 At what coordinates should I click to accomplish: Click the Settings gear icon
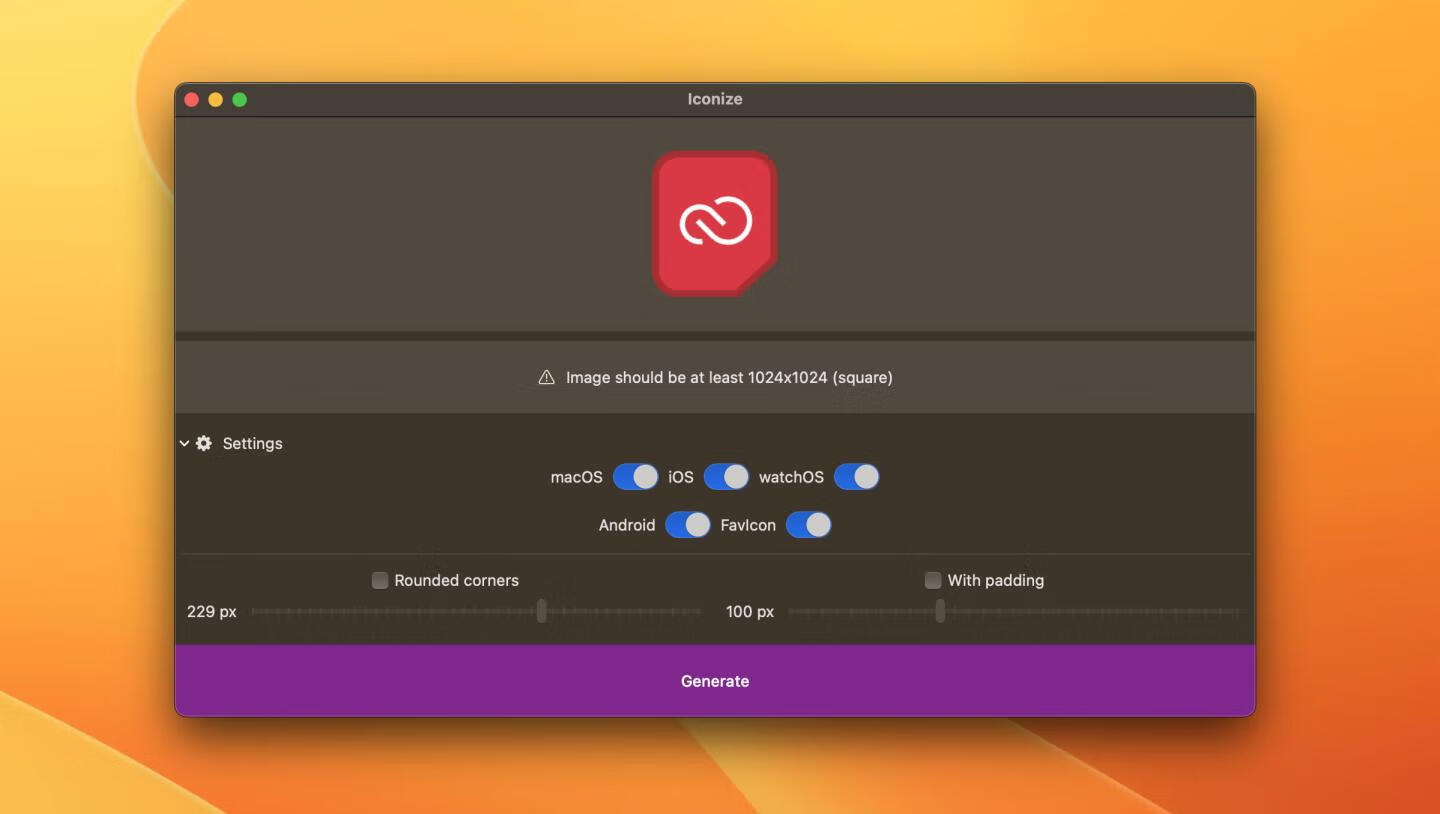[204, 443]
